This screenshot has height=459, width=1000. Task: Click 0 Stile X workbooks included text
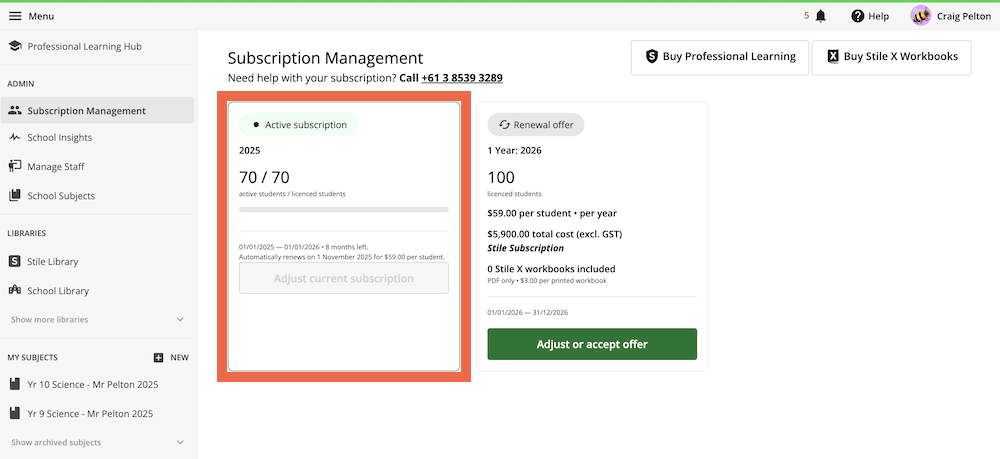551,269
